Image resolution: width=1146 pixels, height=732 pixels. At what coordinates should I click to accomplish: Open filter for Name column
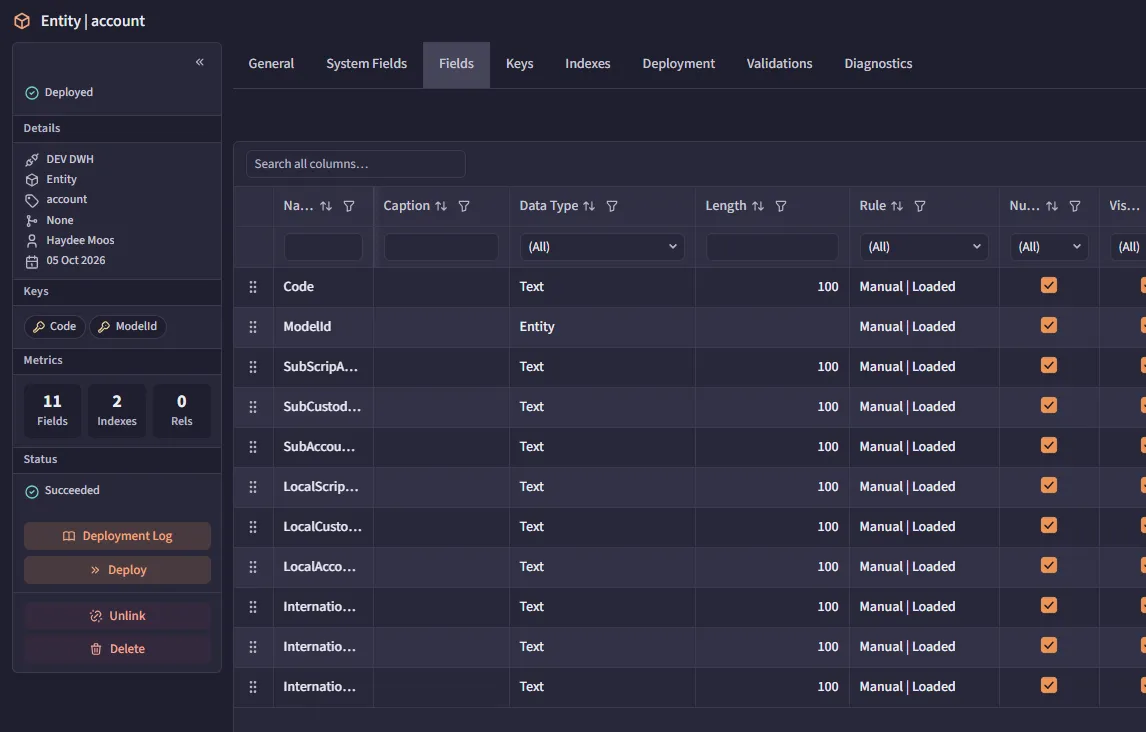(349, 206)
